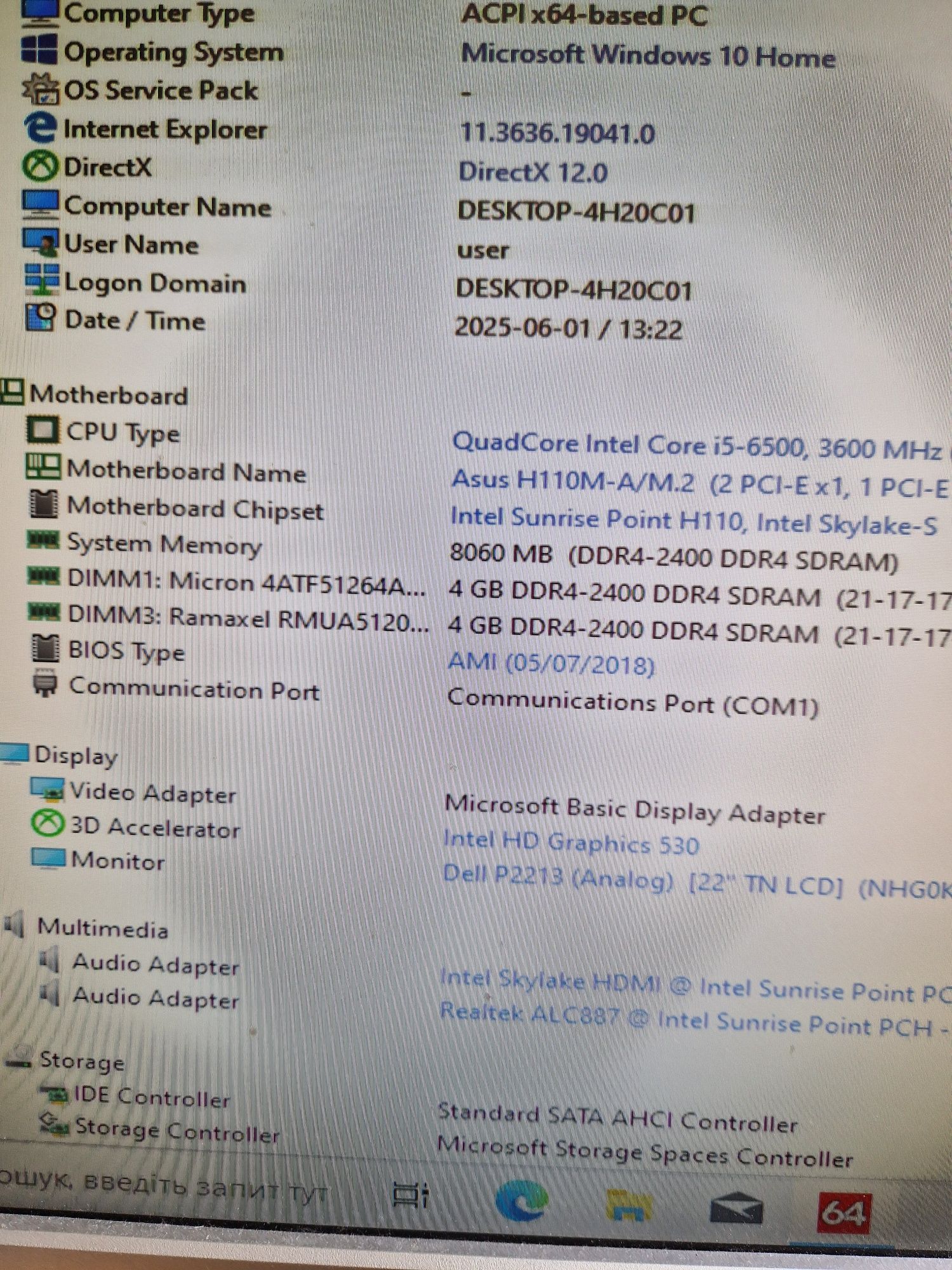Open the Intel Sunrise Point H110 chipset link
Viewport: 952px width, 1270px height.
click(x=694, y=521)
